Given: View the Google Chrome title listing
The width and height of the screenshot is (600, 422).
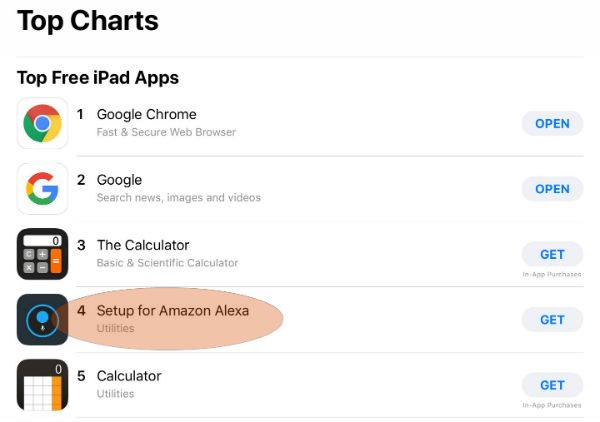Looking at the screenshot, I should [147, 114].
